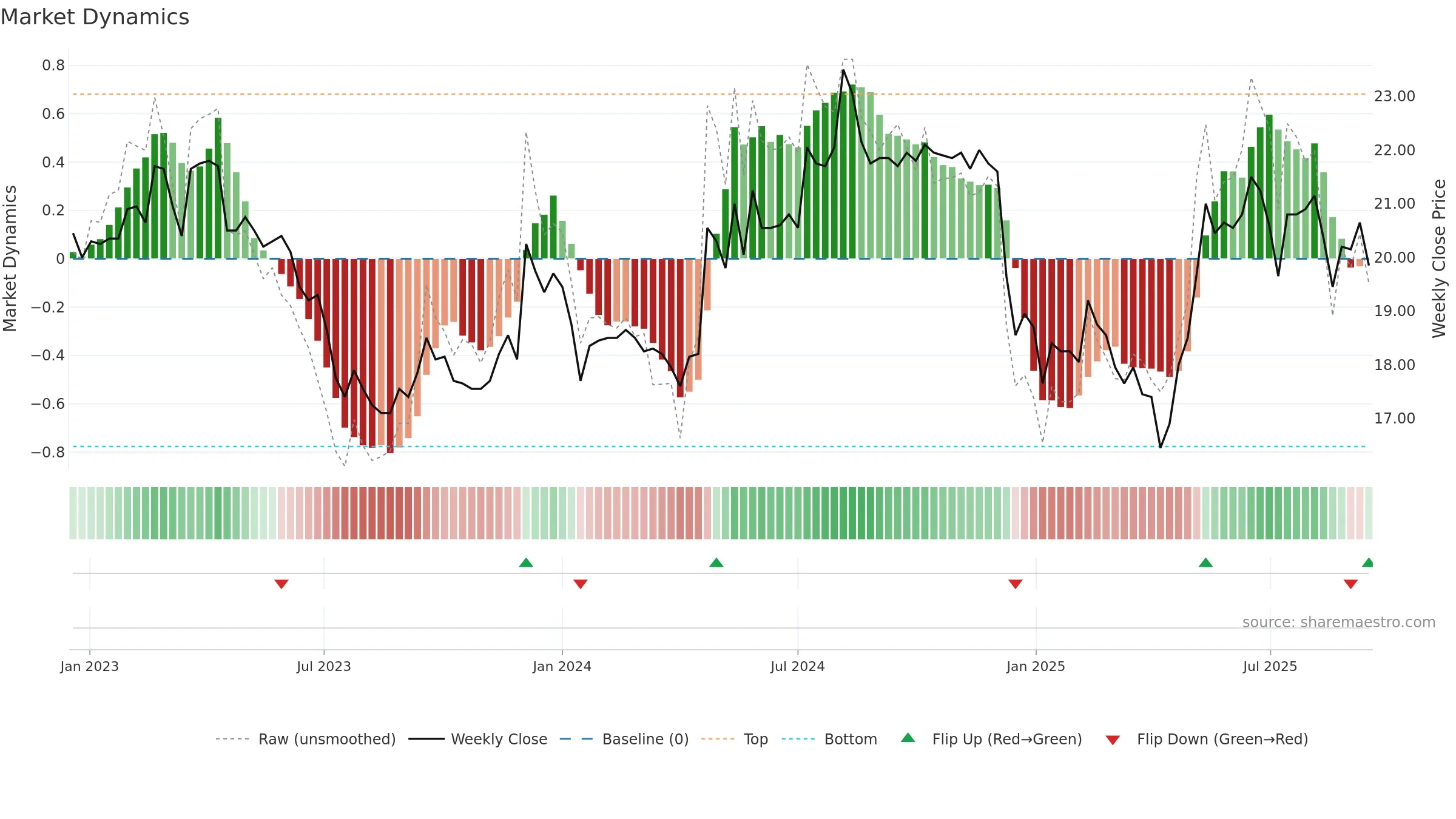This screenshot has height=819, width=1456.
Task: Toggle the Flip Down (Green→Red) legend entry
Action: tap(1207, 739)
